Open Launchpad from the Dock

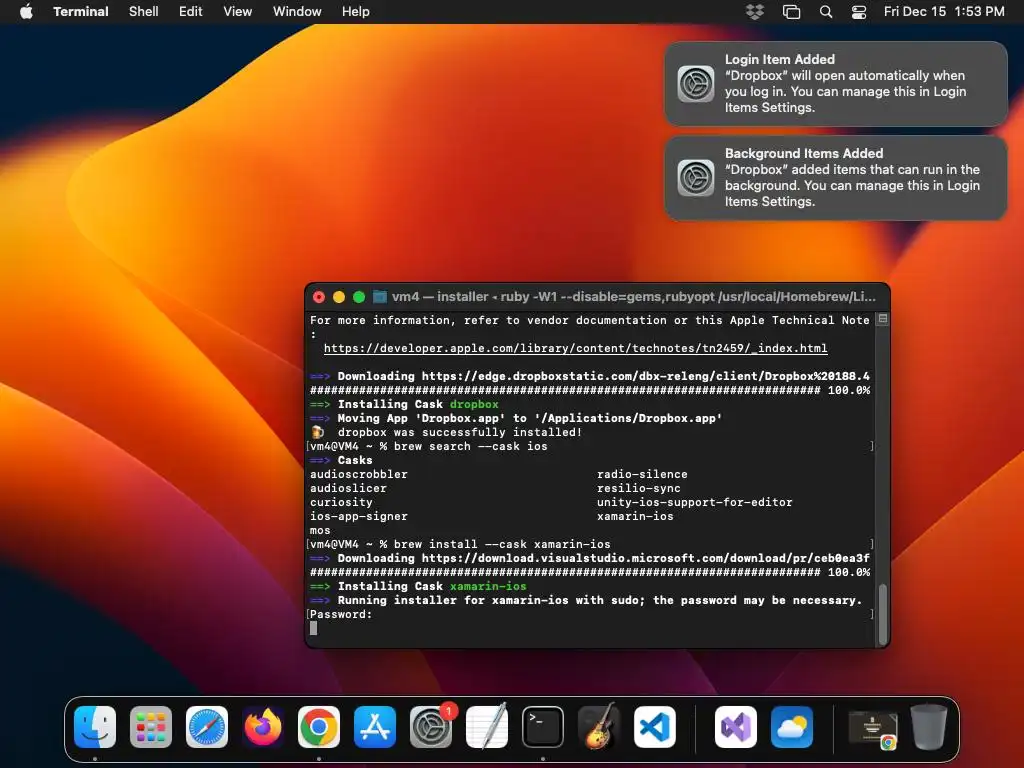pos(151,727)
